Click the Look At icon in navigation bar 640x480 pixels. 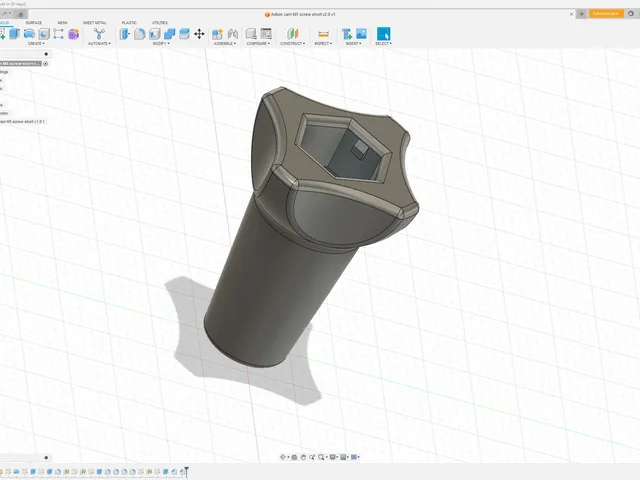(294, 457)
